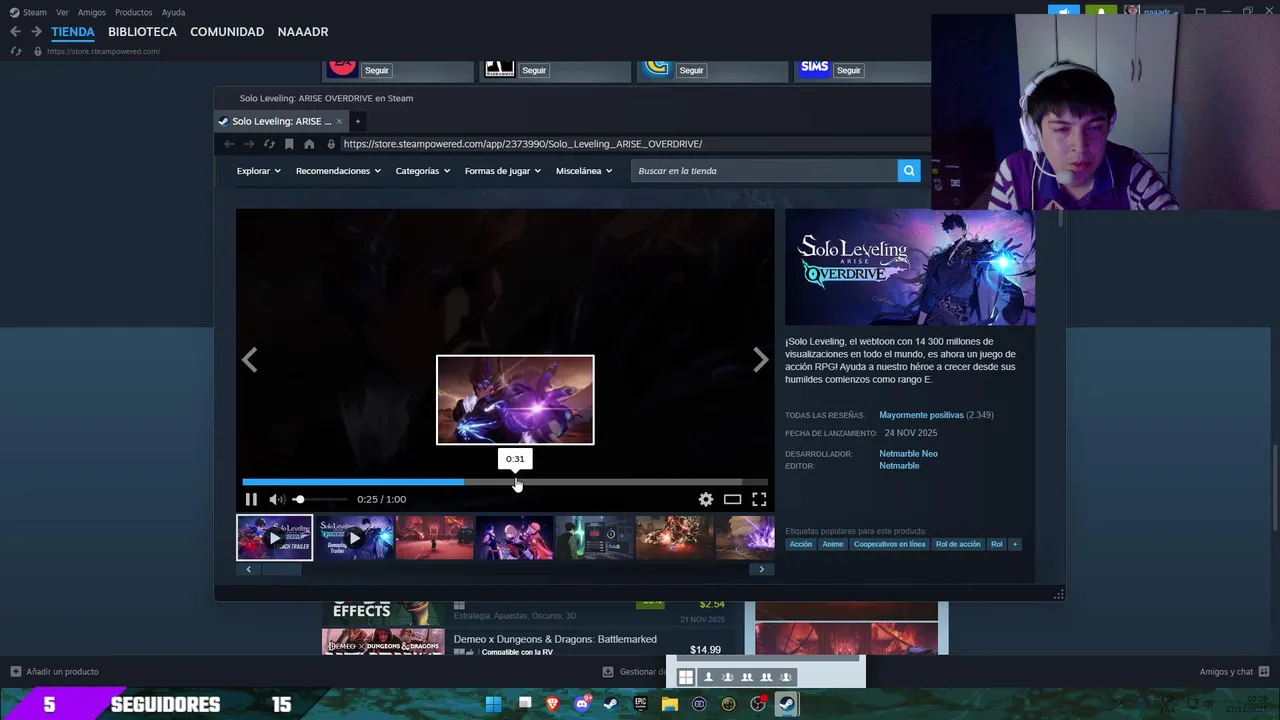Close the Solo Leveling browser tab
This screenshot has width=1280, height=720.
(x=339, y=121)
